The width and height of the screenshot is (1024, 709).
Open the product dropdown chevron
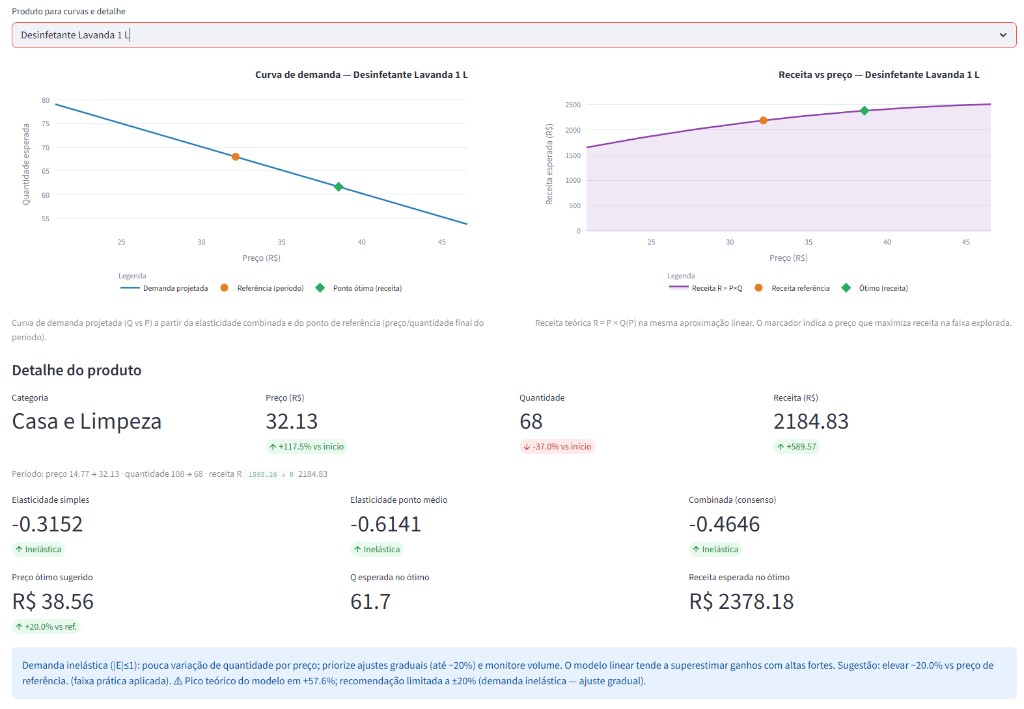[1002, 35]
